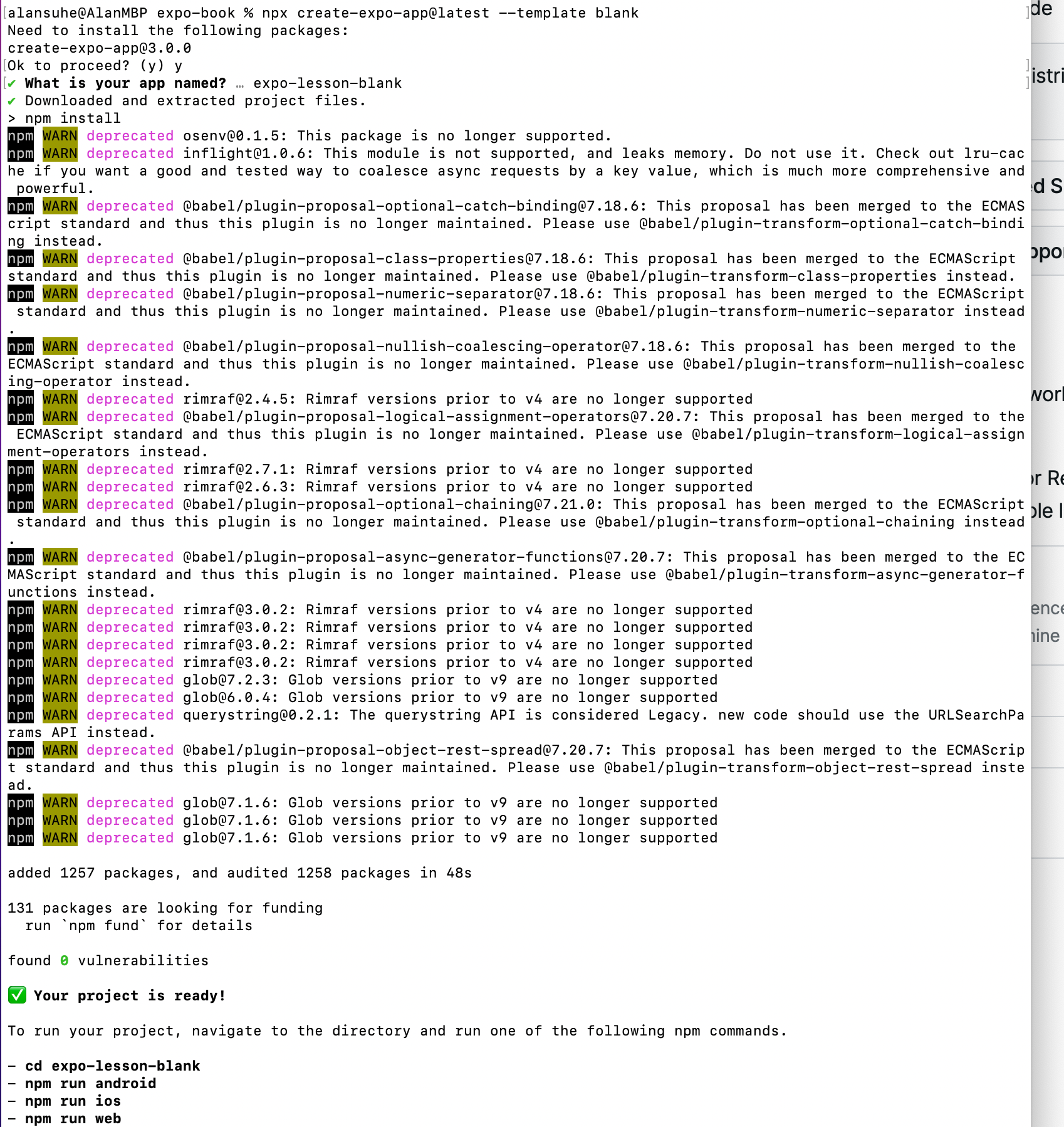Image resolution: width=1064 pixels, height=1127 pixels.
Task: Click the 'What is your app named?' prompt
Action: [x=125, y=83]
